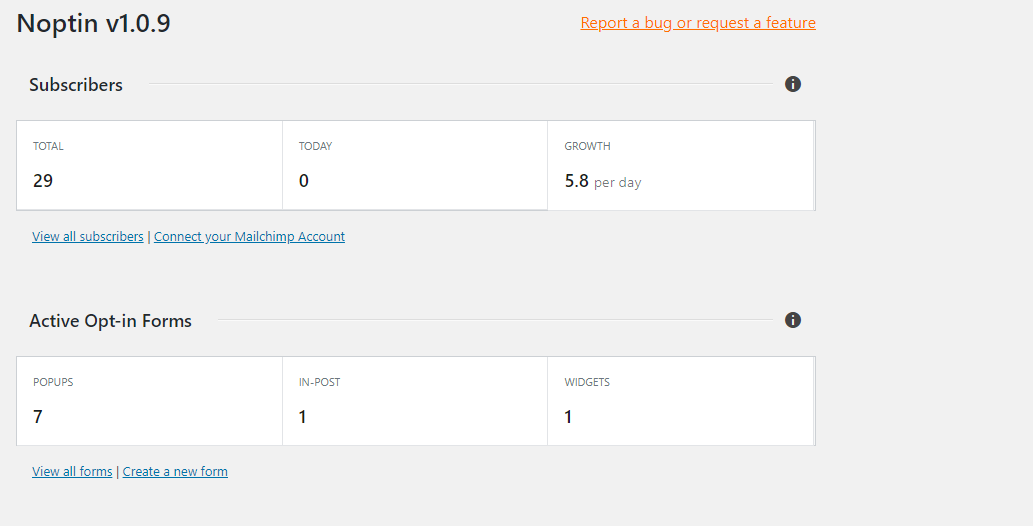
Task: Open the Report a bug or request a feature link
Action: pos(698,23)
